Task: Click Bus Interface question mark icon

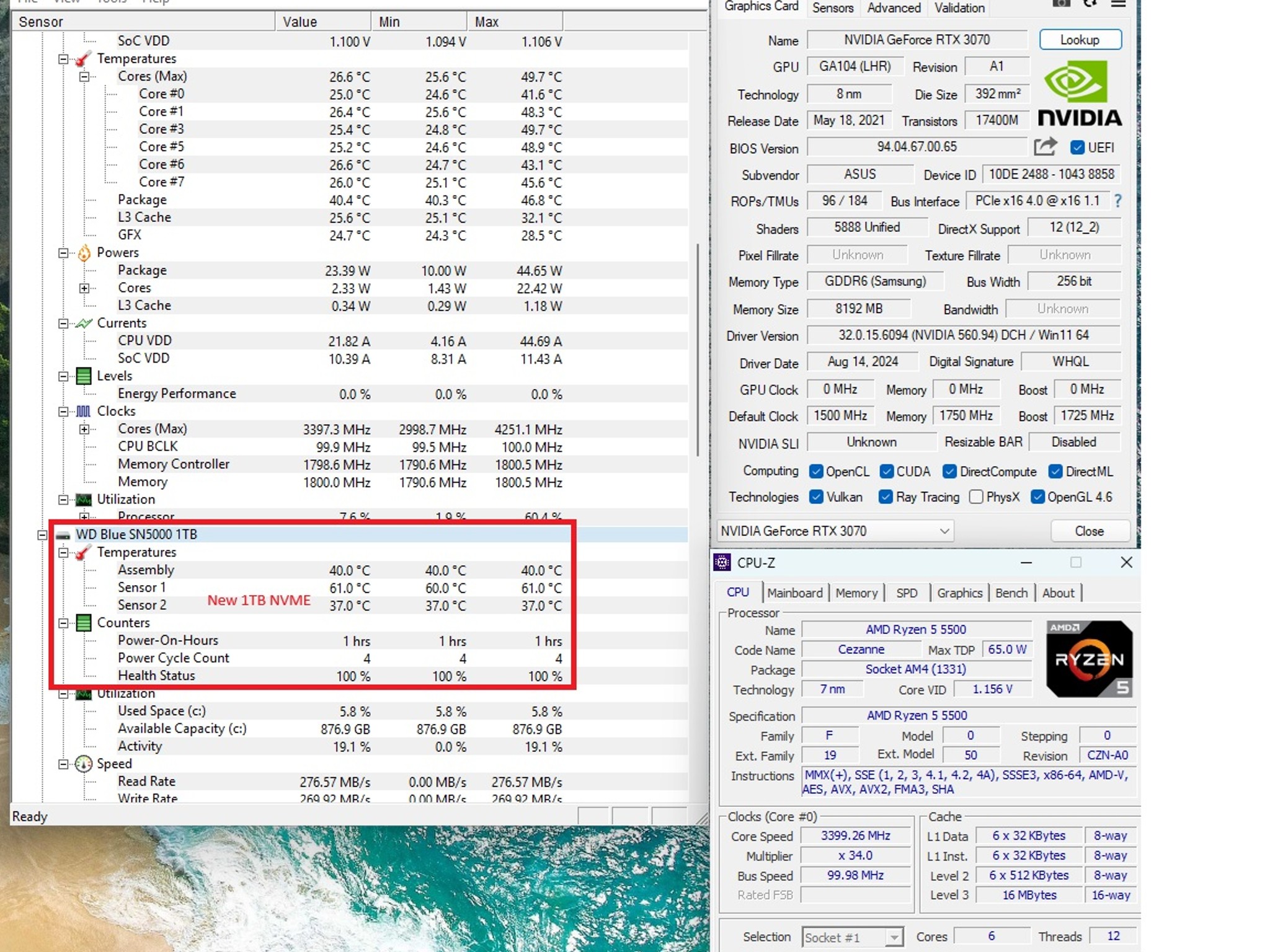Action: point(1117,201)
